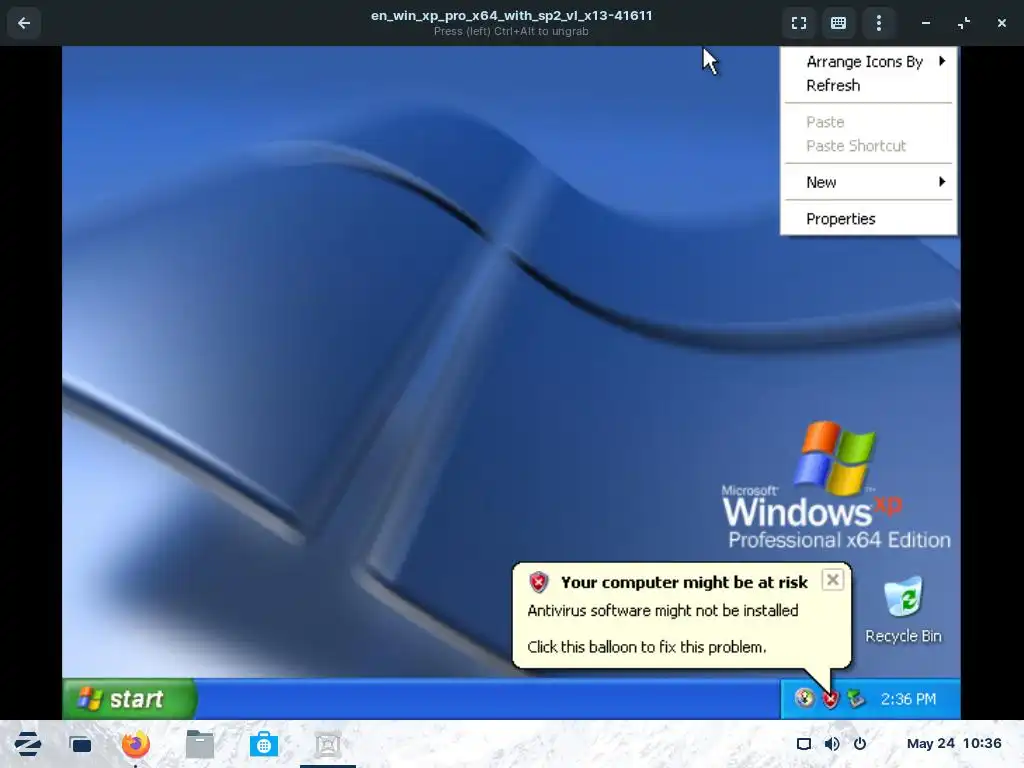Click the back arrow in the VM viewer header
1024x768 pixels.
24,23
